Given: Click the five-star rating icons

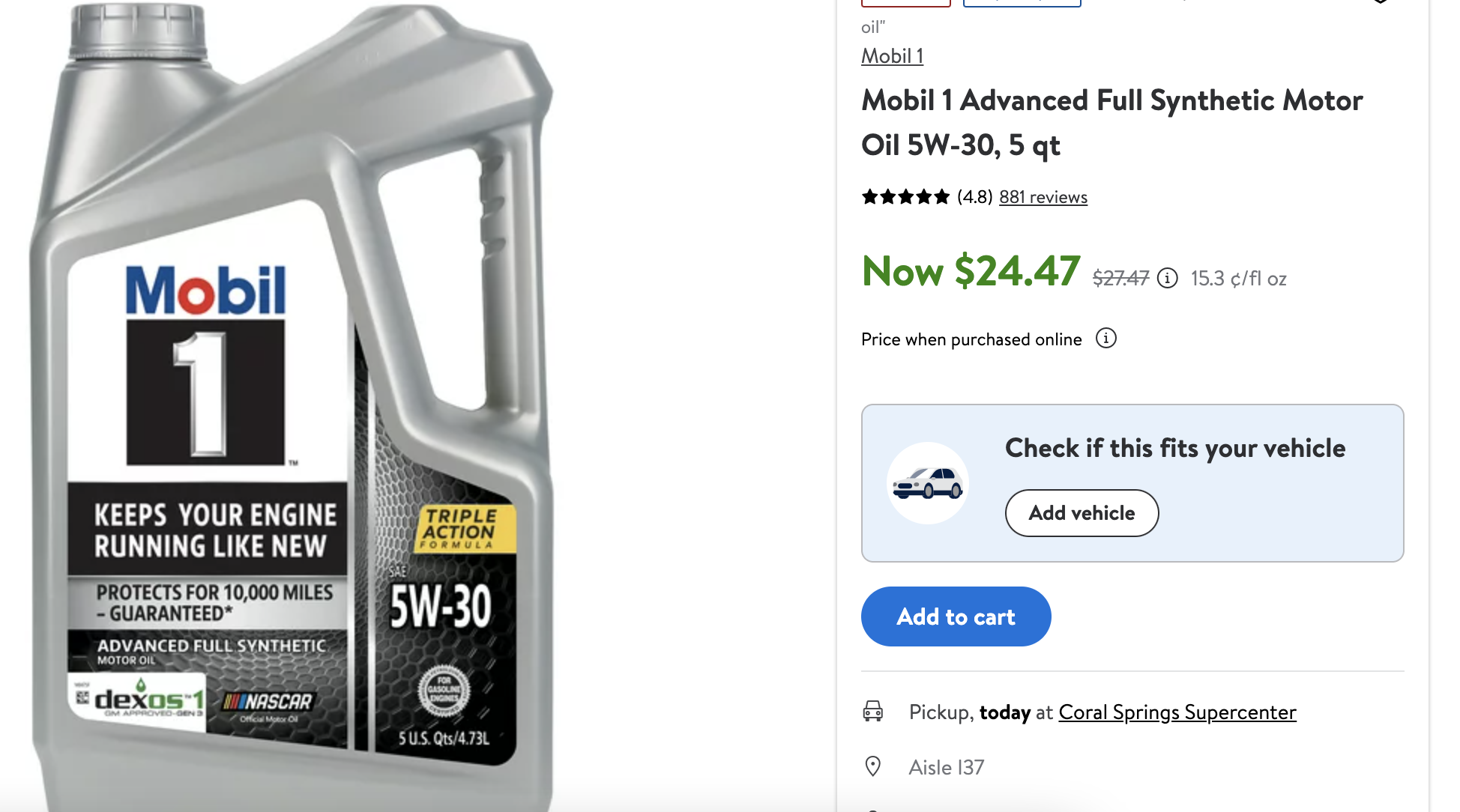Looking at the screenshot, I should (x=905, y=197).
